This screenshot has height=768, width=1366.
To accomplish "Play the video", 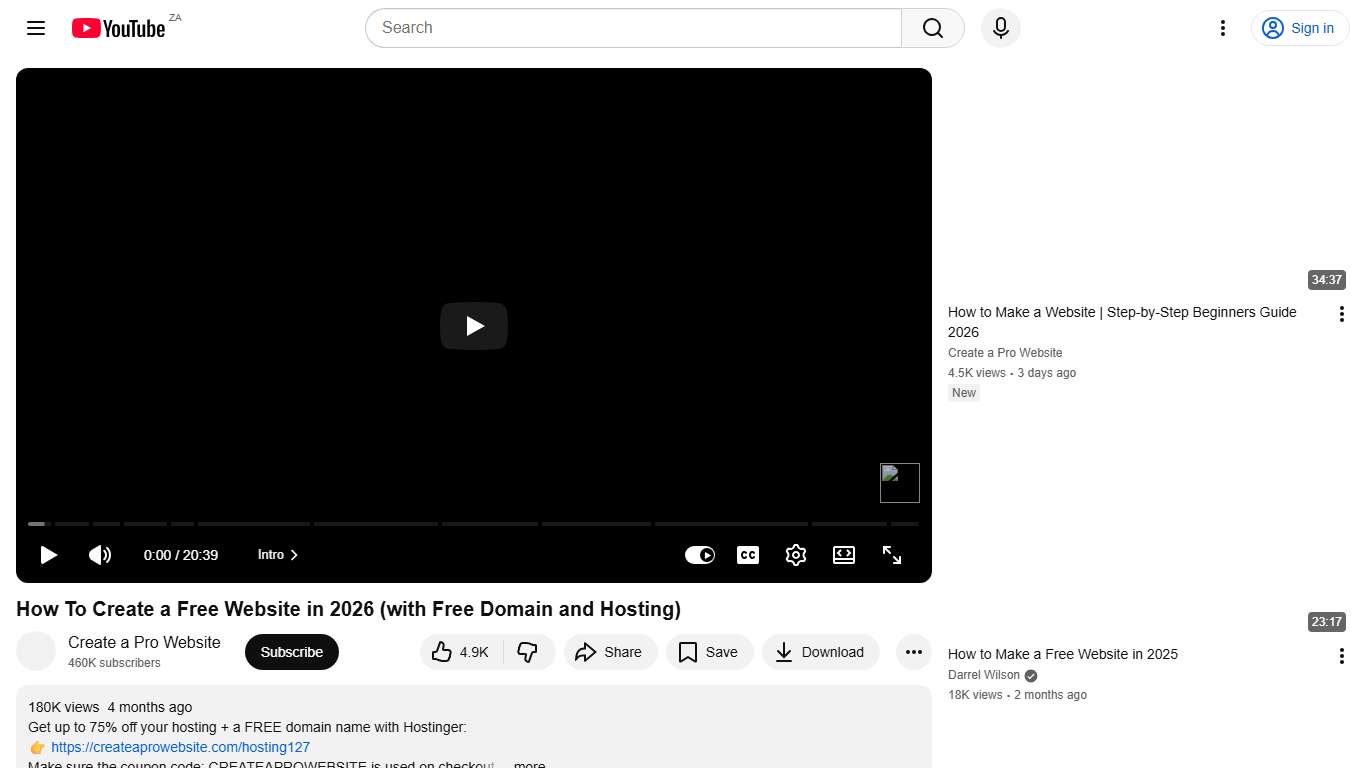I will click(48, 555).
